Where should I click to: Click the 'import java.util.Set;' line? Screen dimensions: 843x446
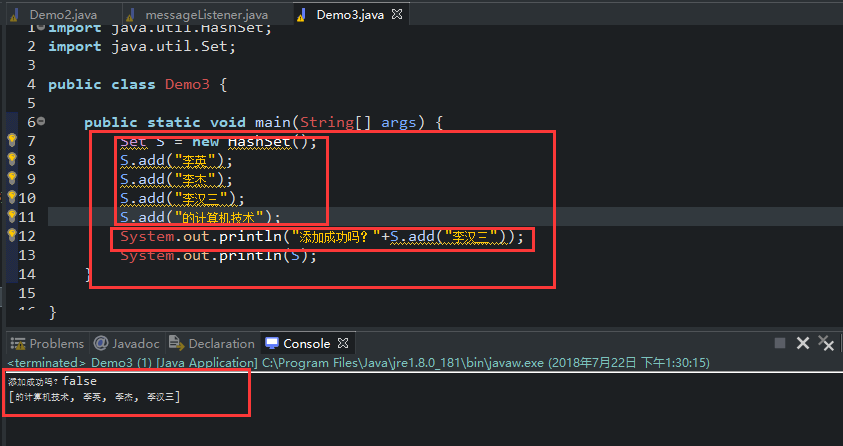(x=142, y=47)
